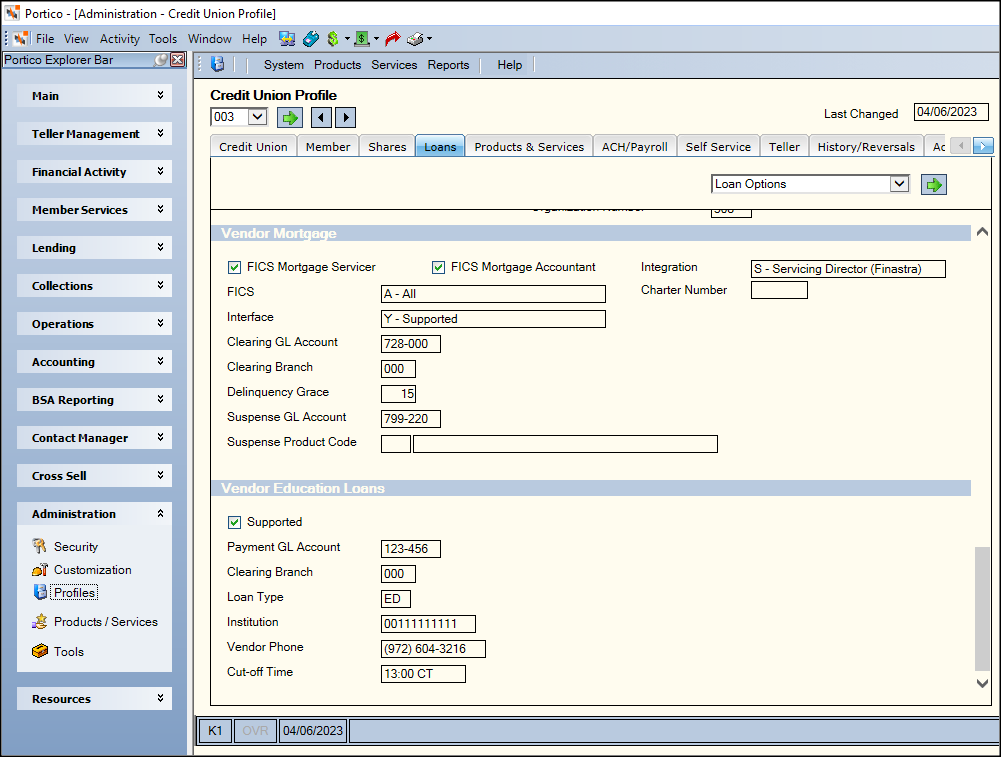1001x757 pixels.
Task: Click the blue card reader toolbar icon
Action: pos(311,39)
